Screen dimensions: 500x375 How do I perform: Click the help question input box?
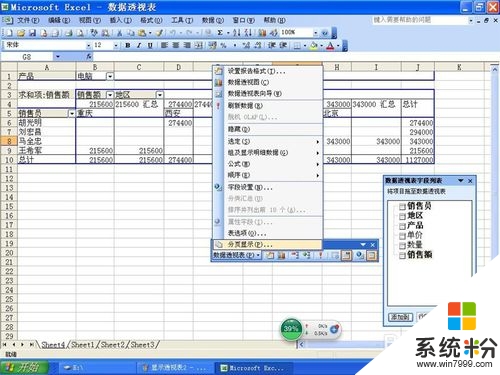coord(420,20)
